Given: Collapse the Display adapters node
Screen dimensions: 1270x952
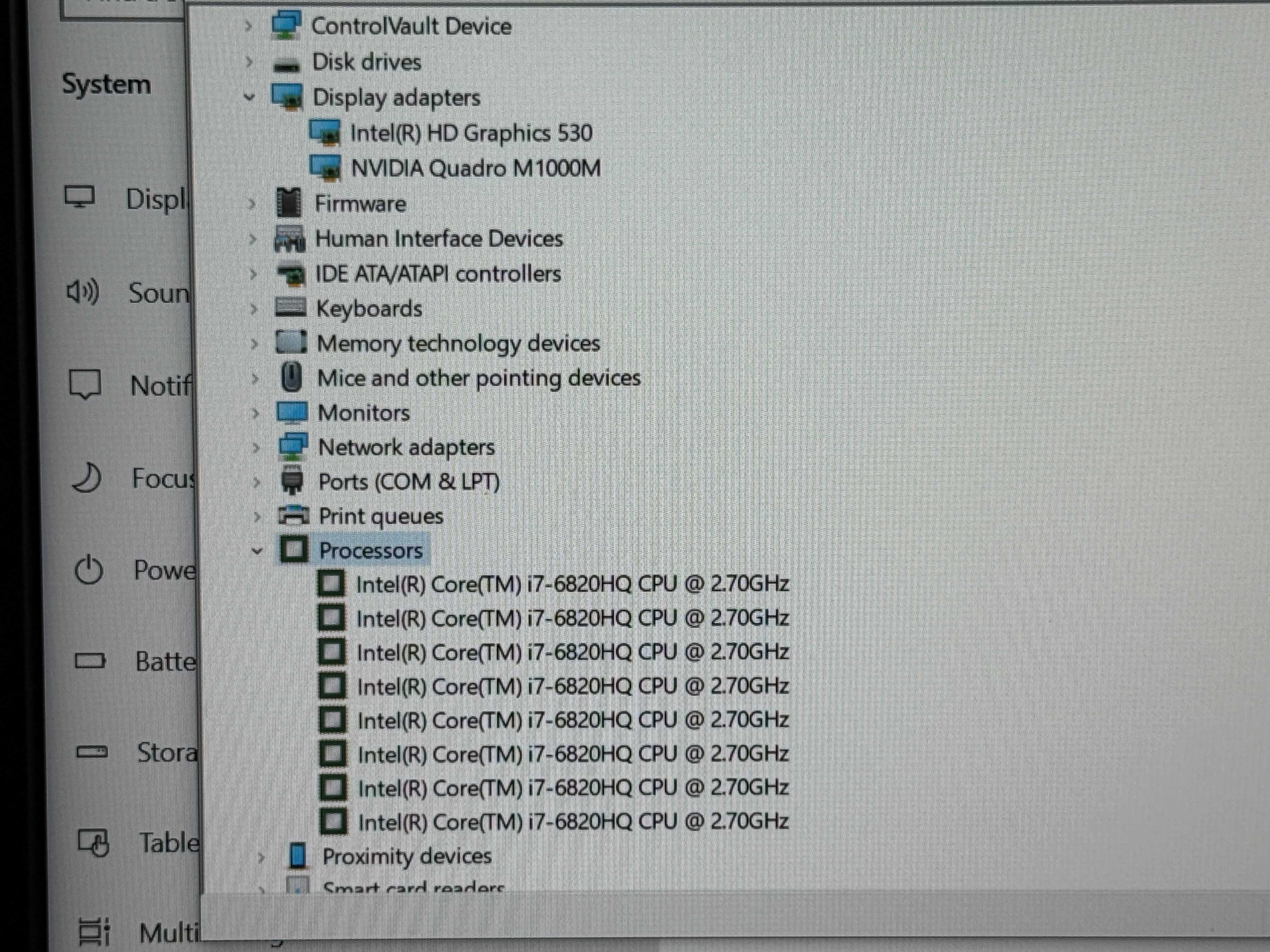Looking at the screenshot, I should pos(249,97).
